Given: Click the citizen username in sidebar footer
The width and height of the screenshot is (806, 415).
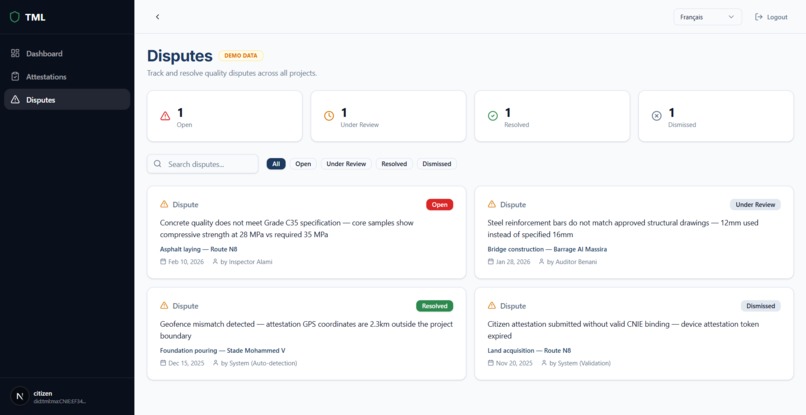Looking at the screenshot, I should point(43,393).
